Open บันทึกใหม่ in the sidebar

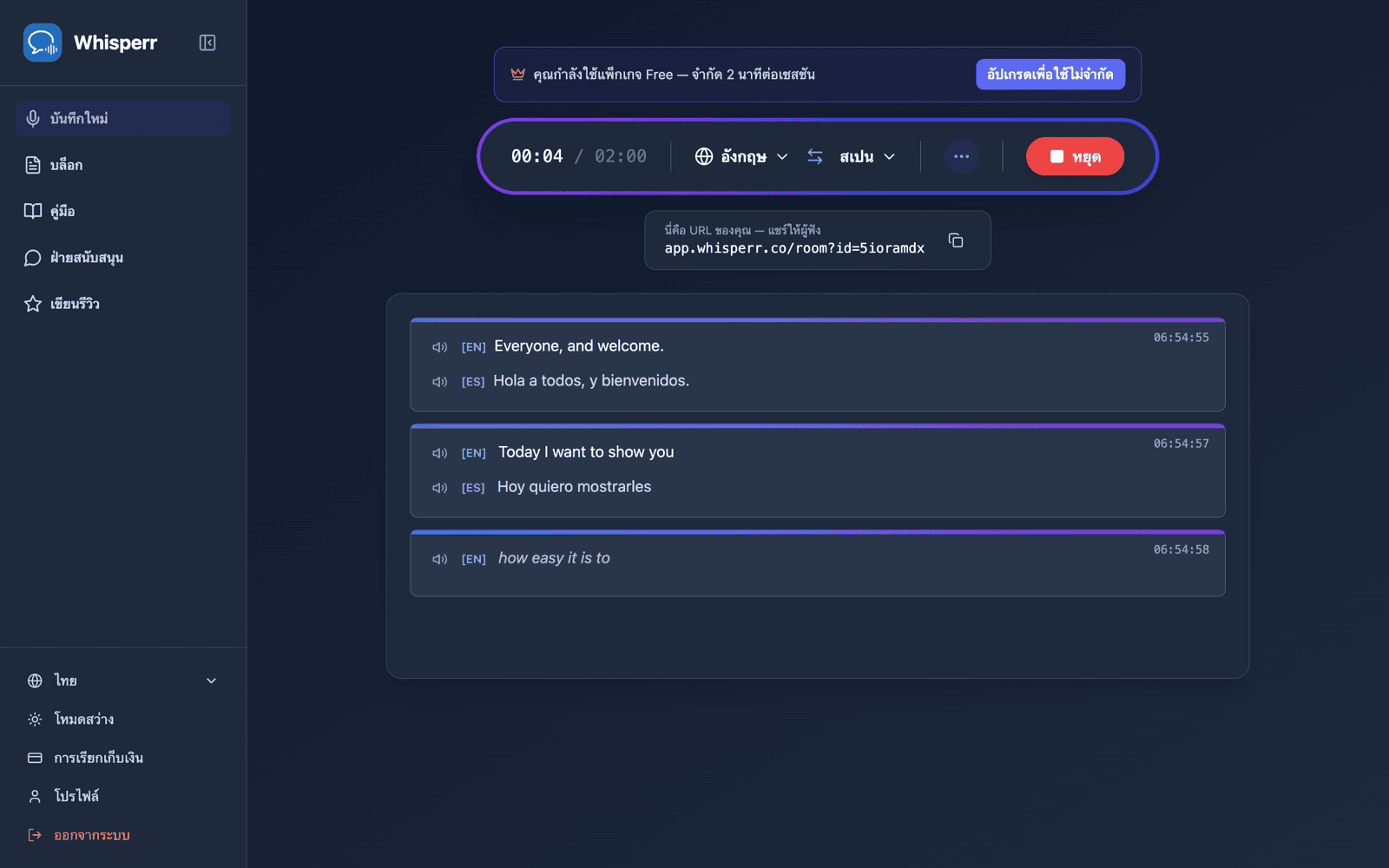(x=122, y=119)
